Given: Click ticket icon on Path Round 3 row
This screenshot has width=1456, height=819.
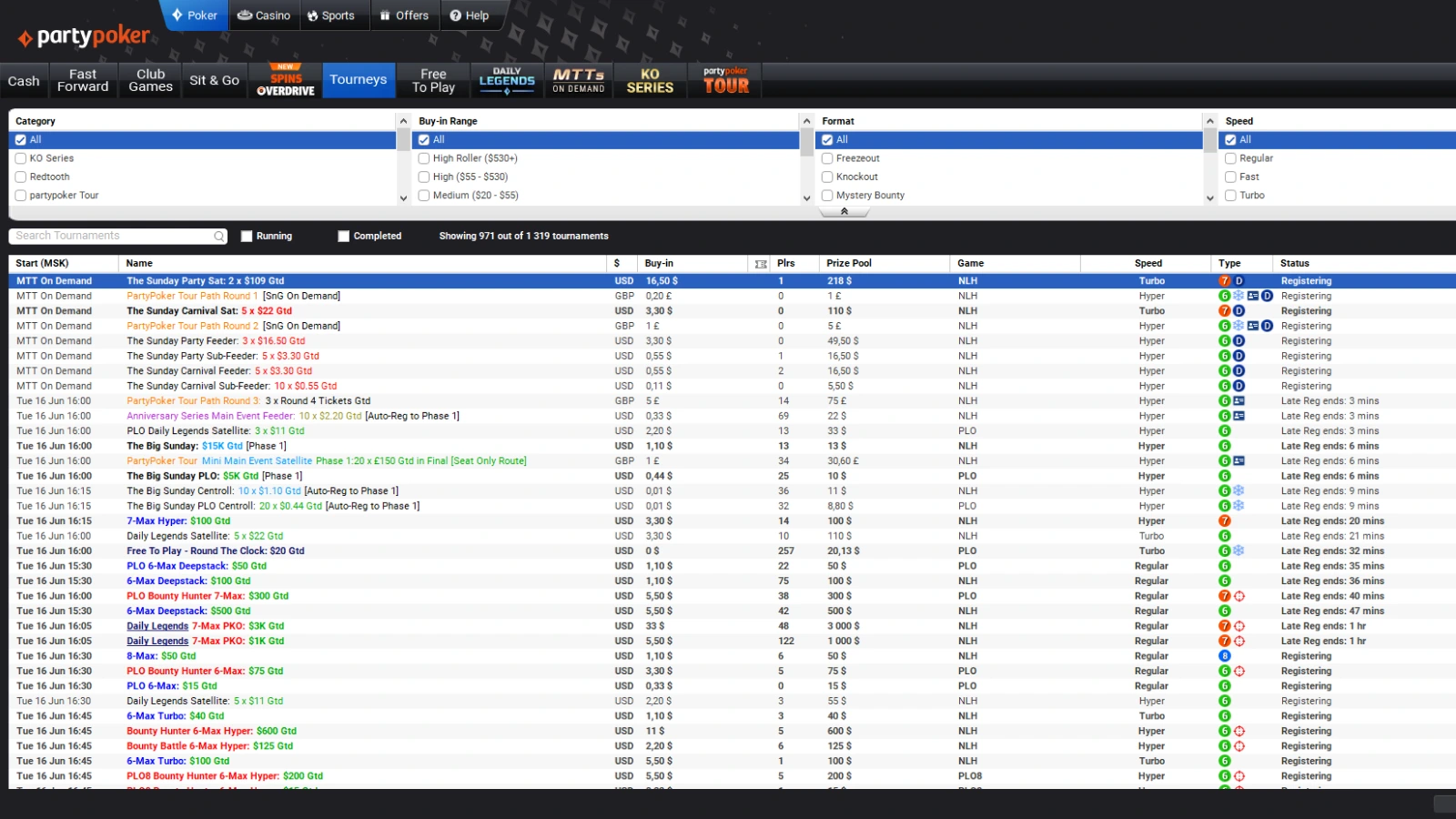Looking at the screenshot, I should pos(1239,401).
